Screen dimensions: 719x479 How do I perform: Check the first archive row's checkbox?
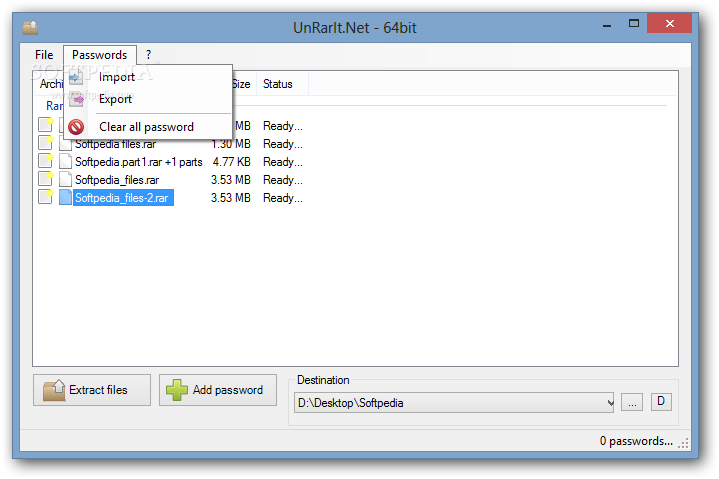click(x=45, y=125)
